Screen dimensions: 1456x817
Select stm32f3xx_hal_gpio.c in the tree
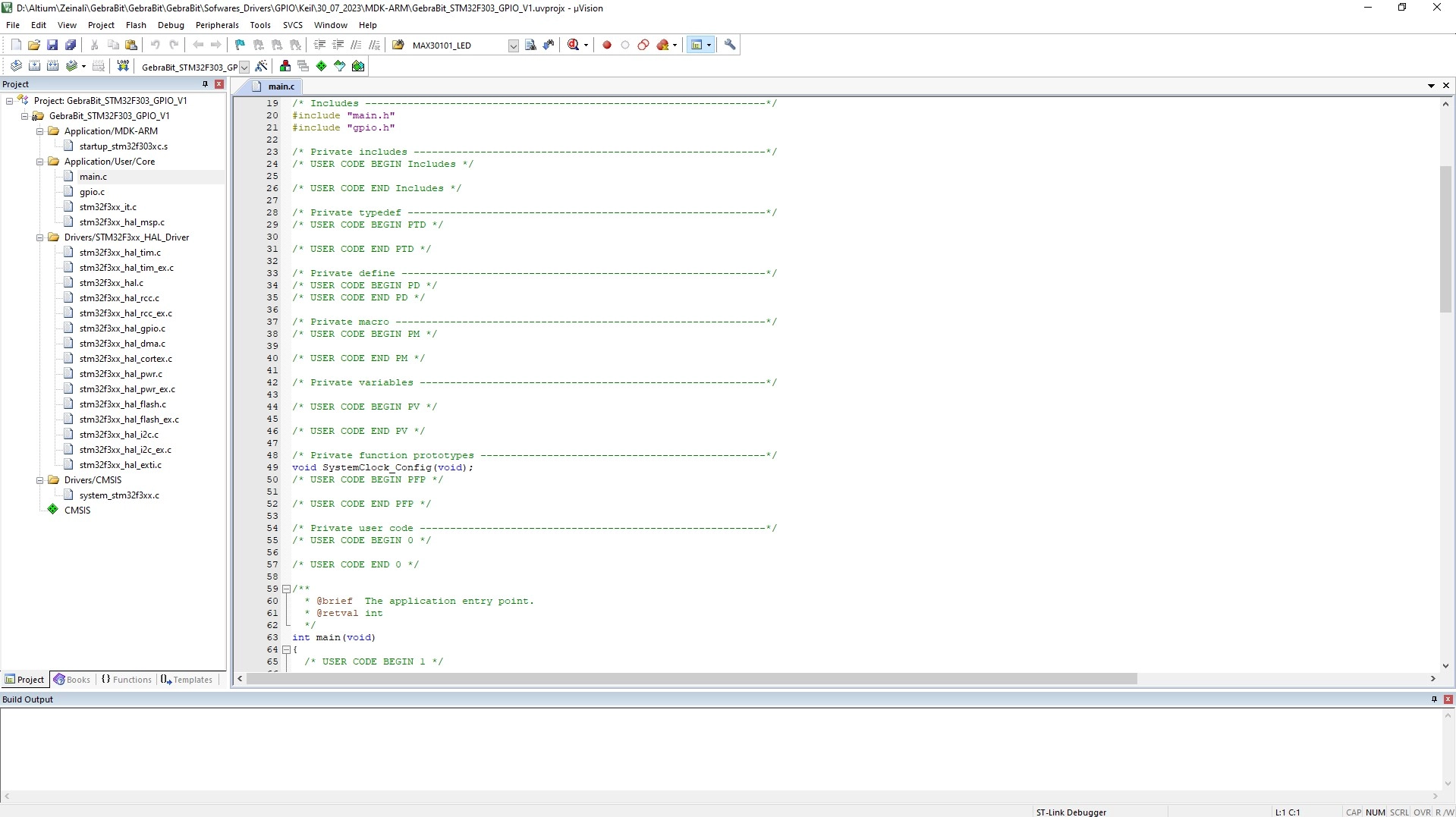pyautogui.click(x=122, y=328)
